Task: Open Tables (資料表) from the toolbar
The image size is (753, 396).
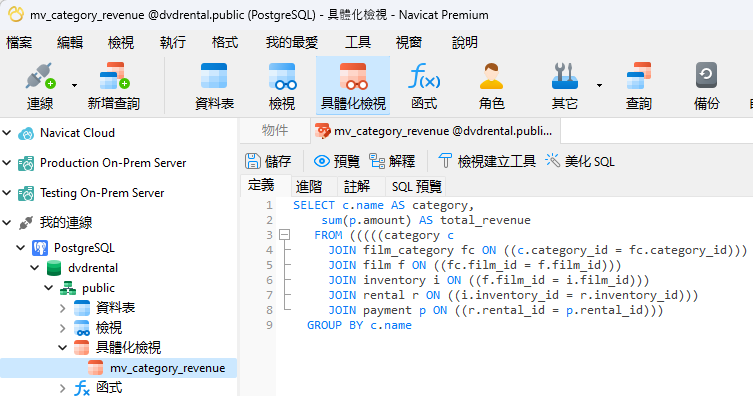Action: [x=214, y=86]
